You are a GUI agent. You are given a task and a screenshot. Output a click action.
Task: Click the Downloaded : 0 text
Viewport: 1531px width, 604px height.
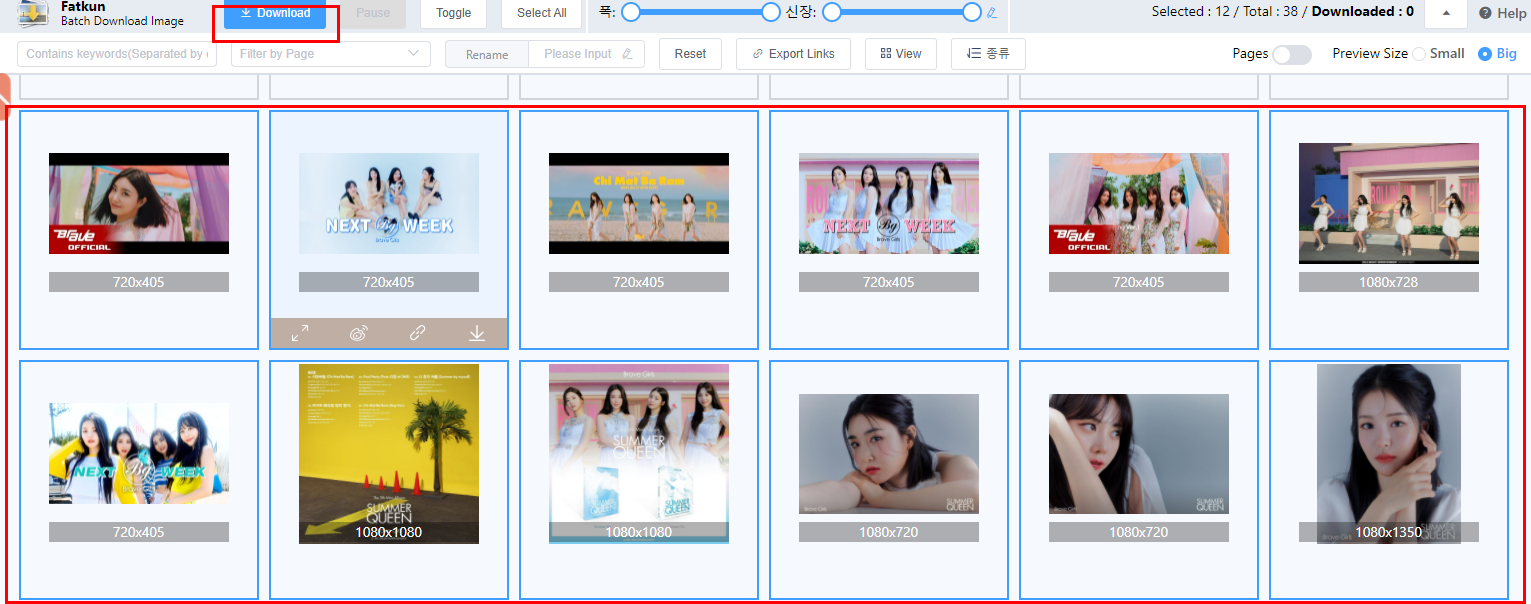point(1363,12)
